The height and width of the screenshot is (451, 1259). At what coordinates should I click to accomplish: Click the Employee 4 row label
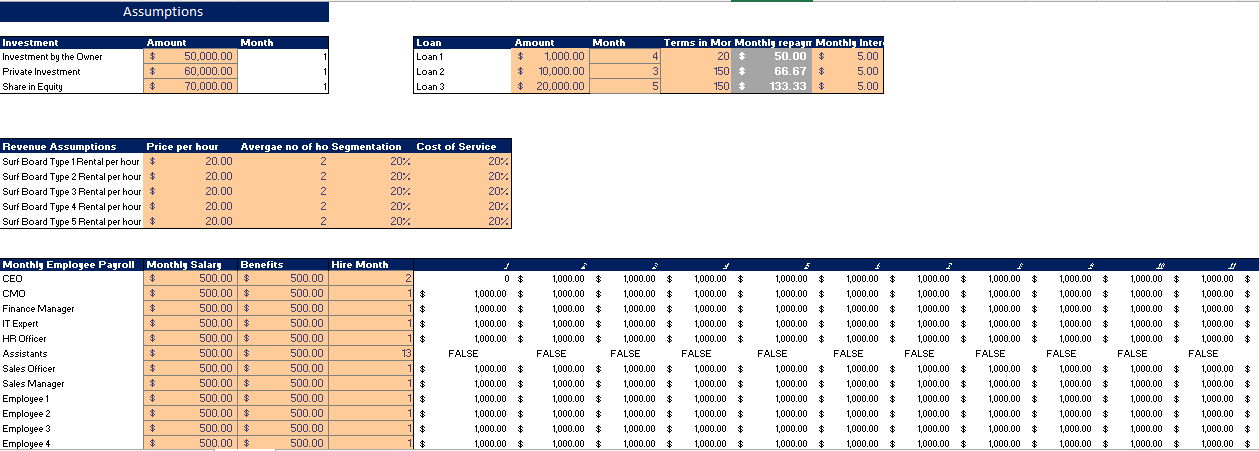tap(72, 443)
